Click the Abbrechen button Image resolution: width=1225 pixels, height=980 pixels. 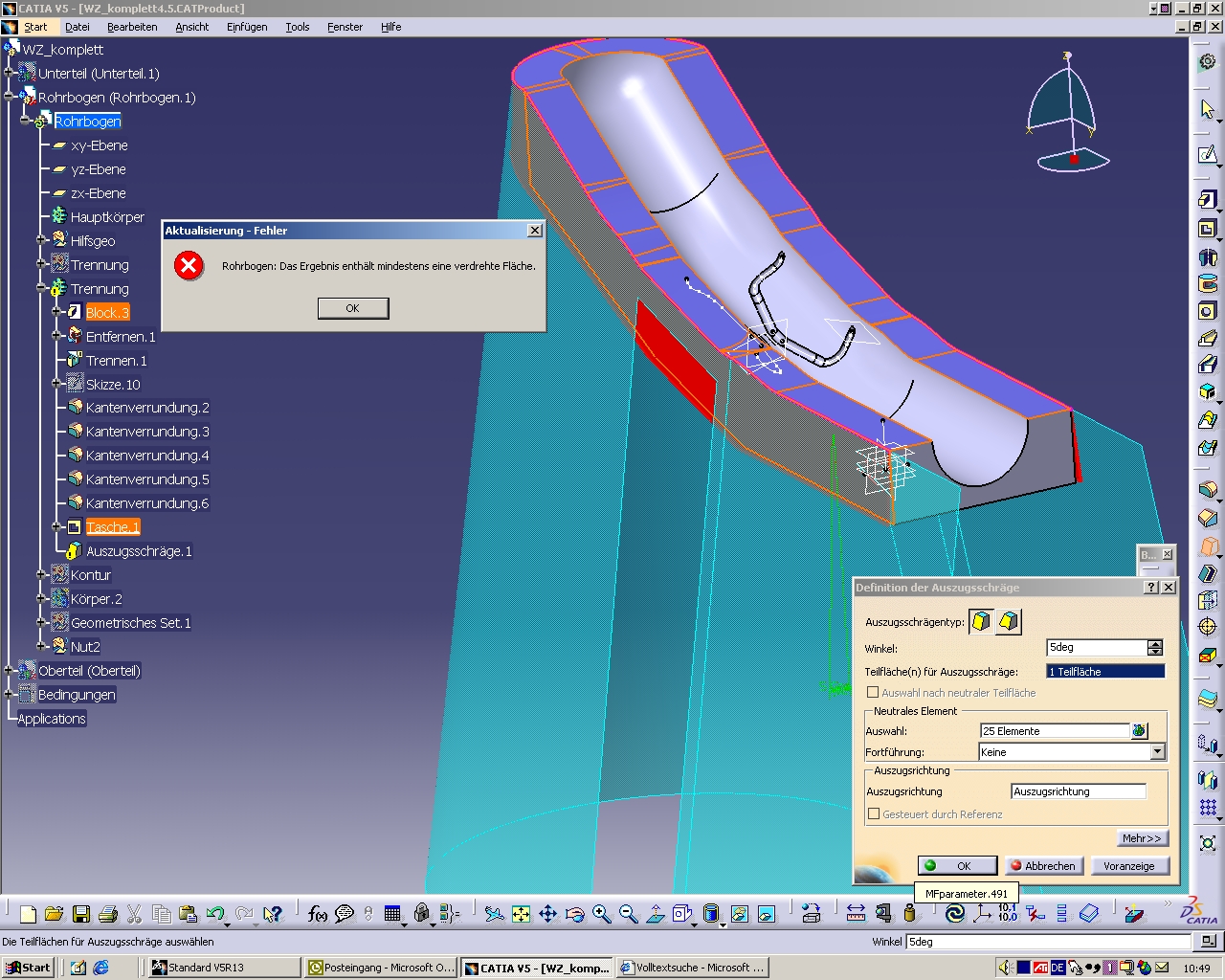pos(1042,865)
